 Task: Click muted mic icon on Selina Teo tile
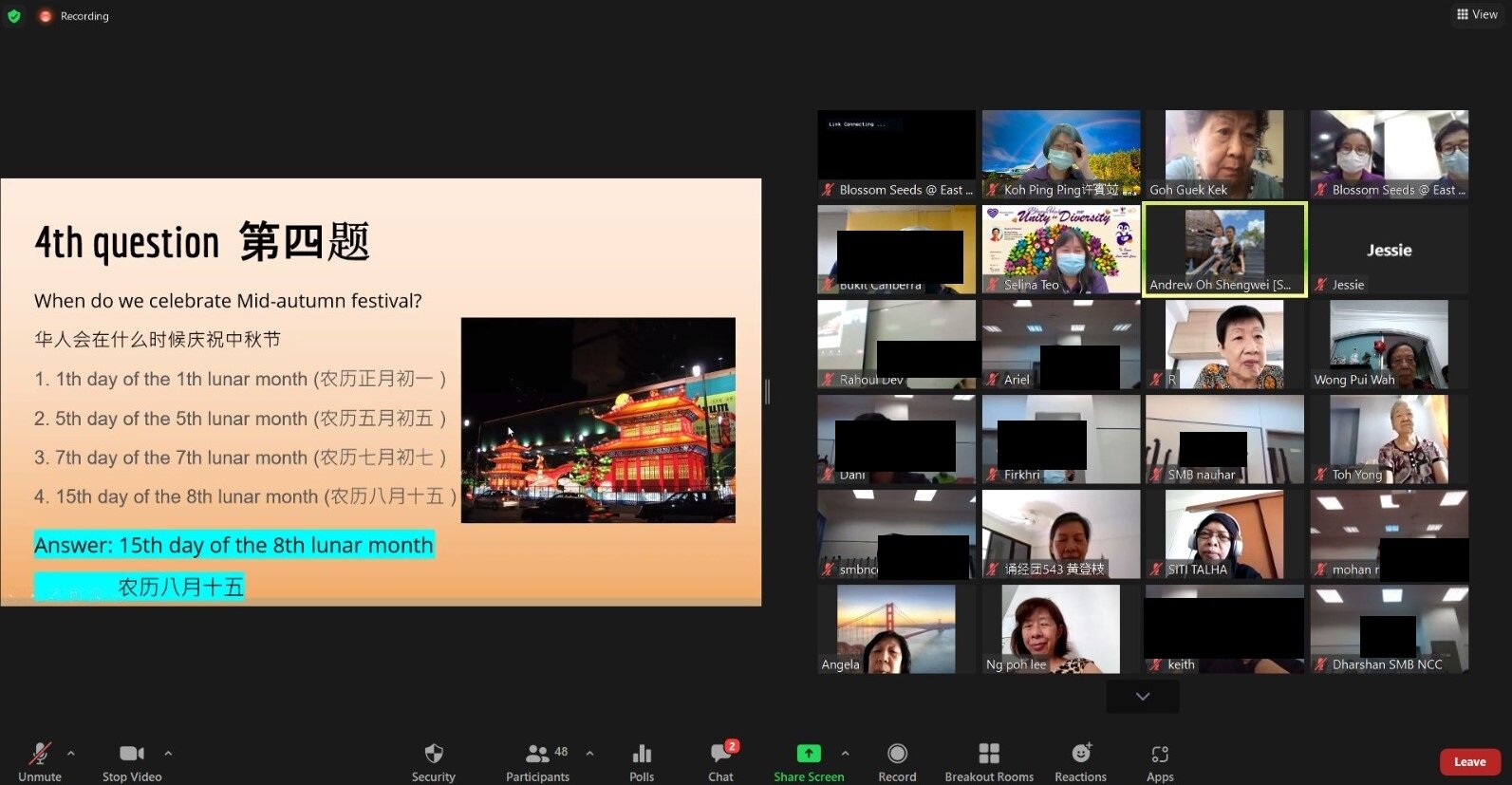[993, 285]
